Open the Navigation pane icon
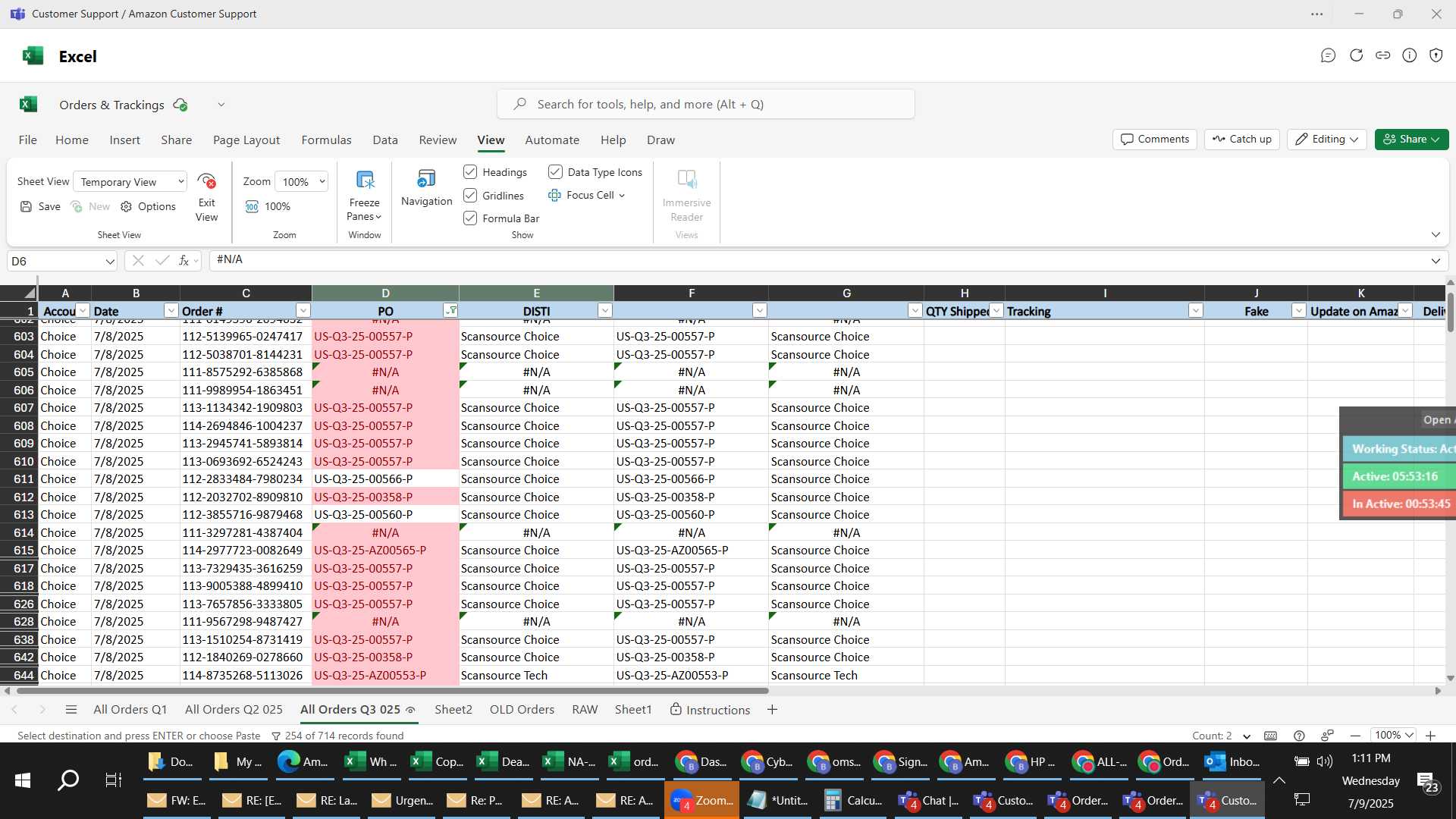This screenshot has height=819, width=1456. (426, 180)
